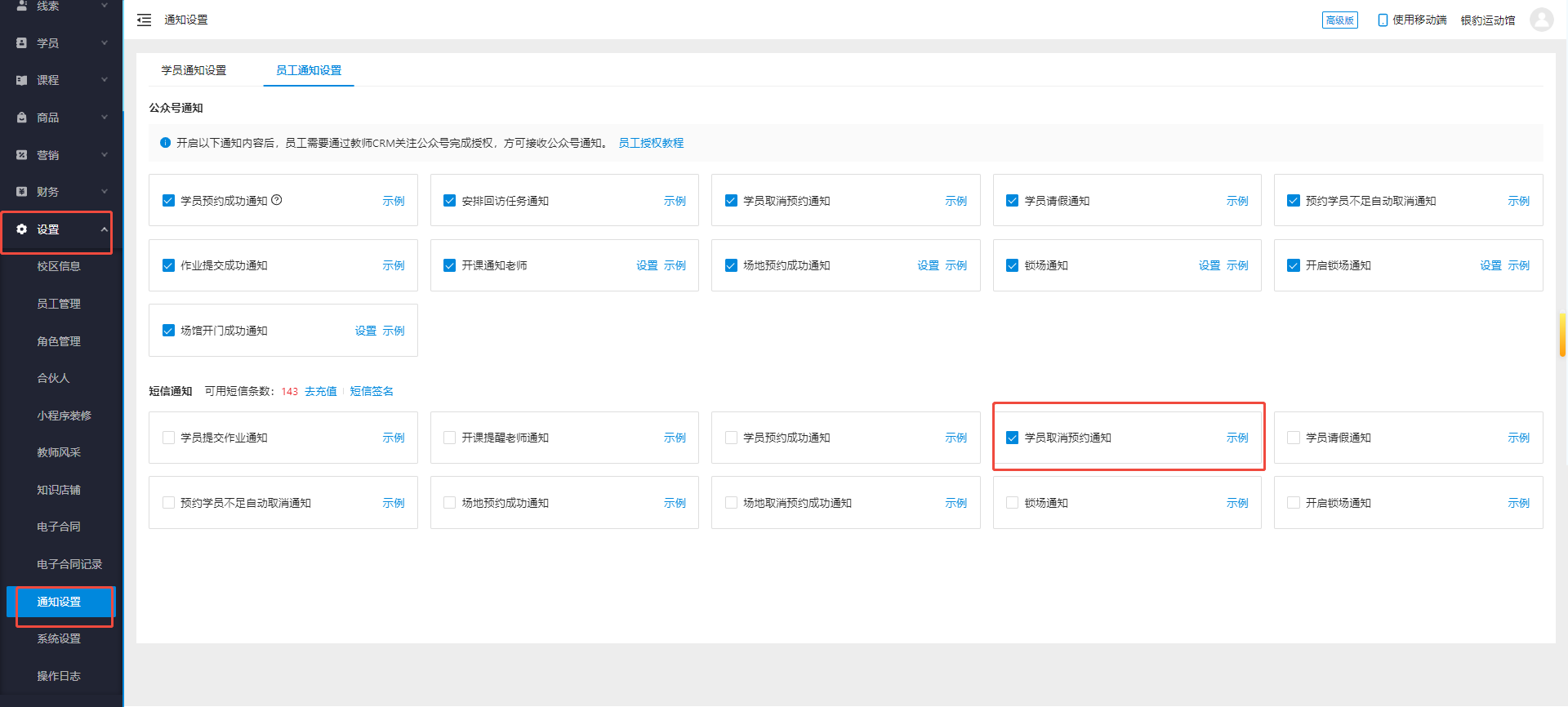Image resolution: width=1568 pixels, height=707 pixels.
Task: Click 设置 link for 开启锁场通知
Action: coord(1491,265)
